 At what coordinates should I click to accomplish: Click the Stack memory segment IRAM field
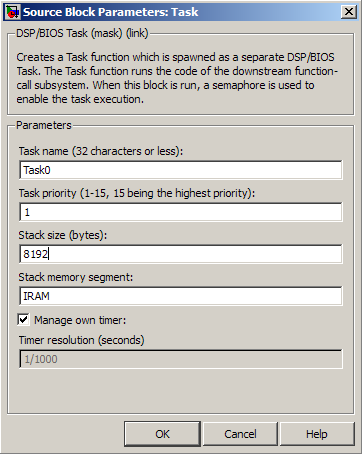click(x=181, y=296)
